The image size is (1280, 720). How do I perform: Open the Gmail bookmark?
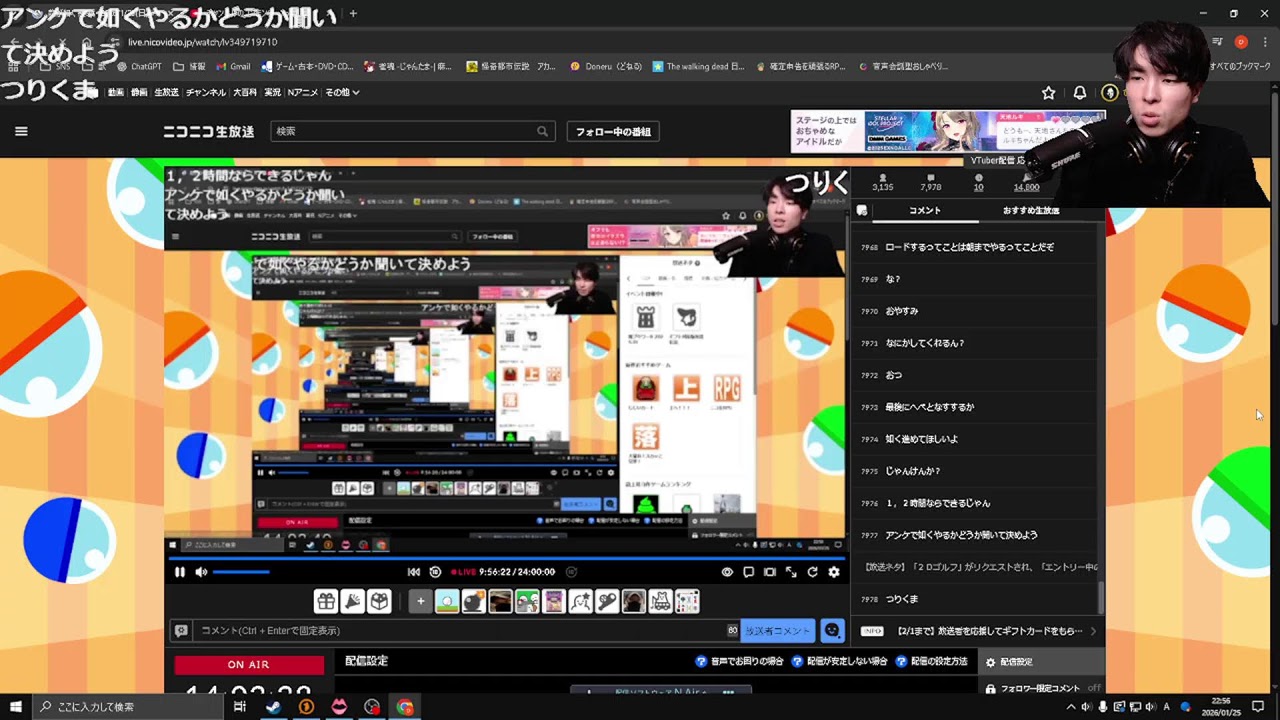click(232, 66)
